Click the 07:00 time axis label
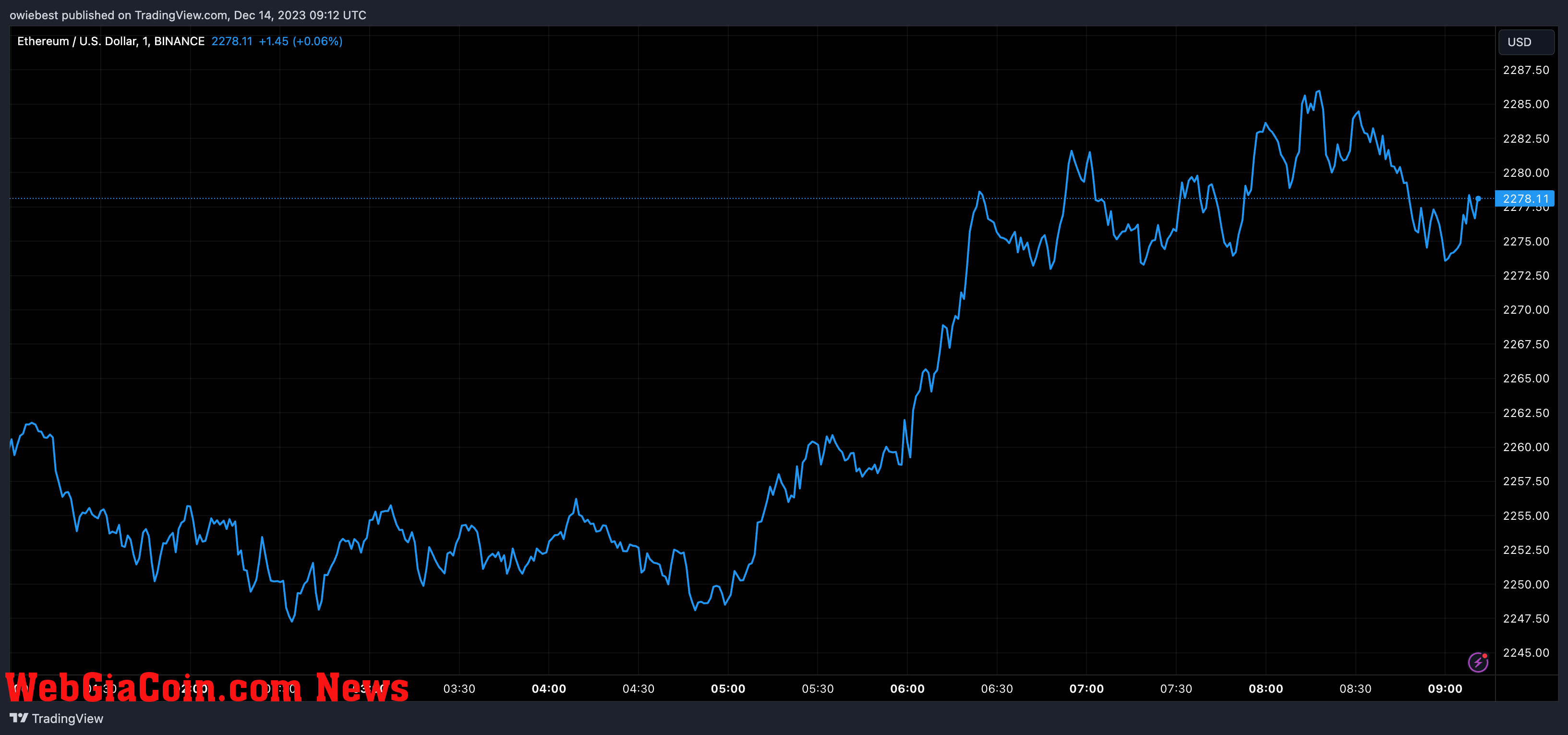Image resolution: width=1568 pixels, height=735 pixels. pos(1086,689)
